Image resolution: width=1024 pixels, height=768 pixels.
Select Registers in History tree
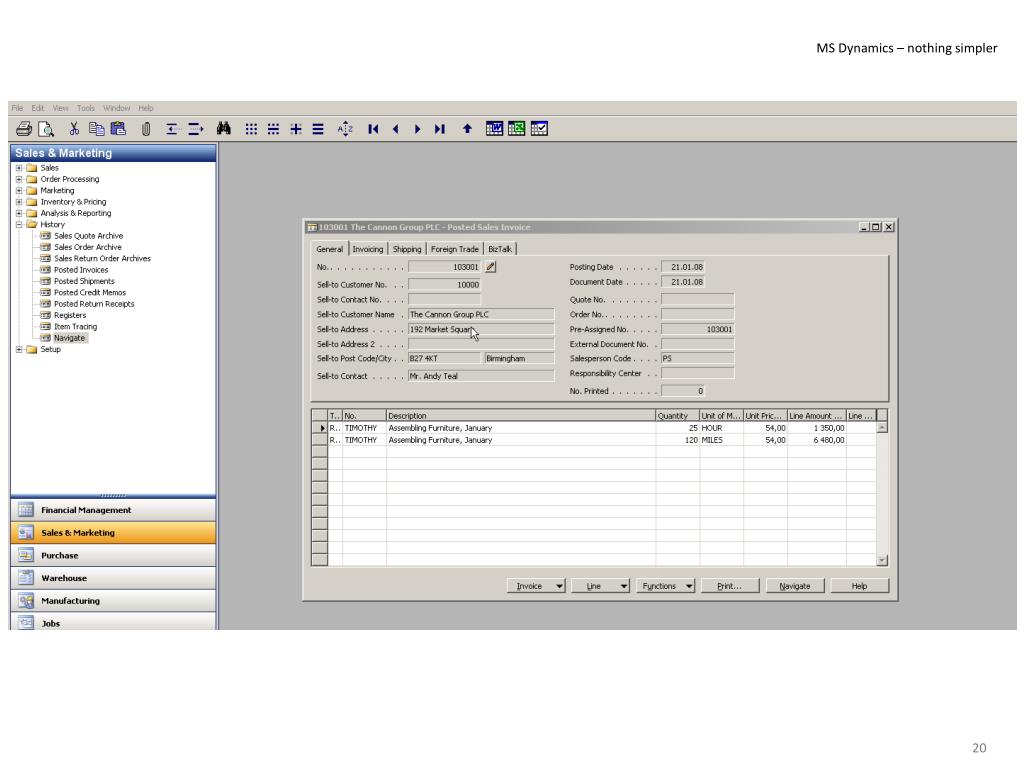coord(70,315)
